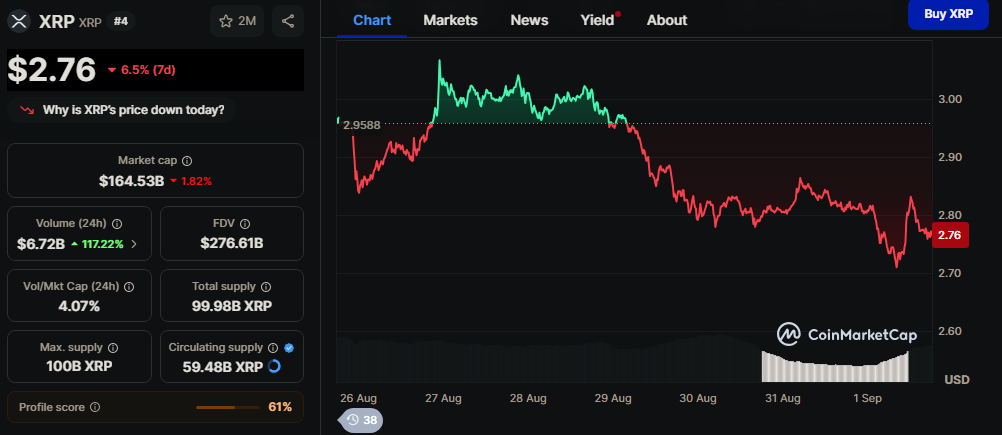Click Profile score info icon
This screenshot has width=1002, height=435.
[x=95, y=407]
